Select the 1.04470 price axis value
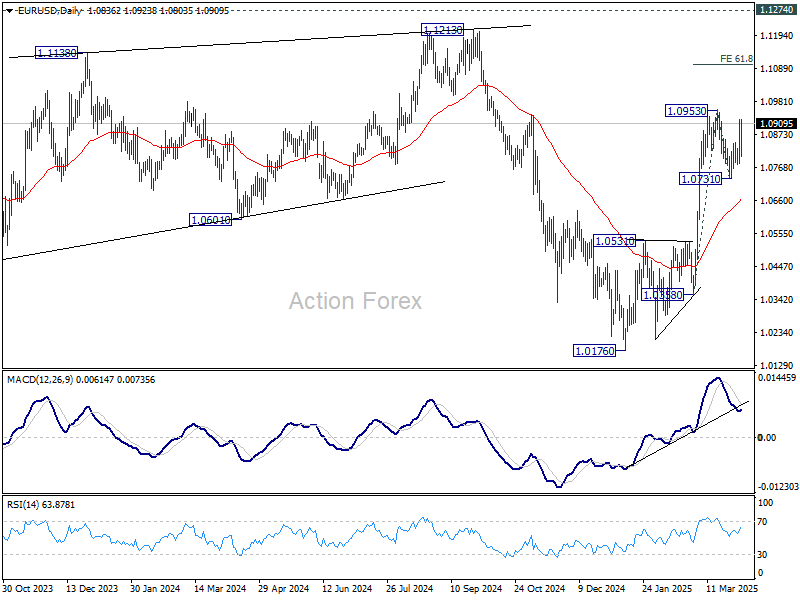800x600 pixels. pyautogui.click(x=777, y=267)
